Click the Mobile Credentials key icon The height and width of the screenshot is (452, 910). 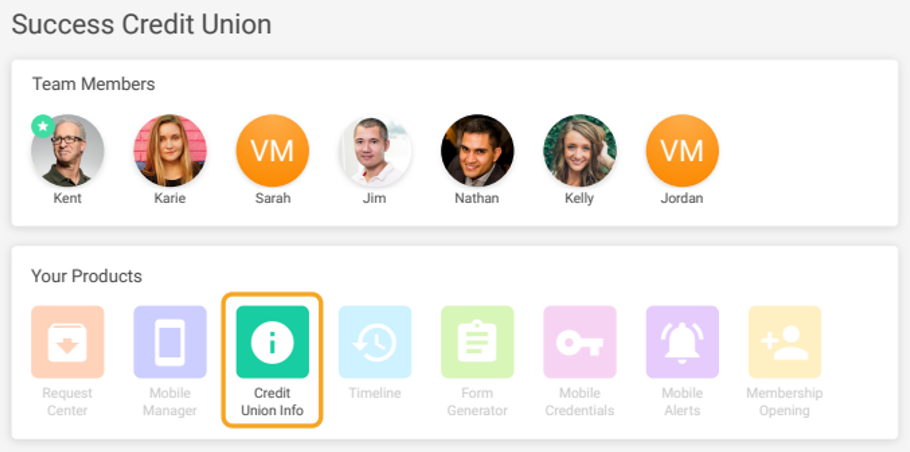(x=580, y=342)
